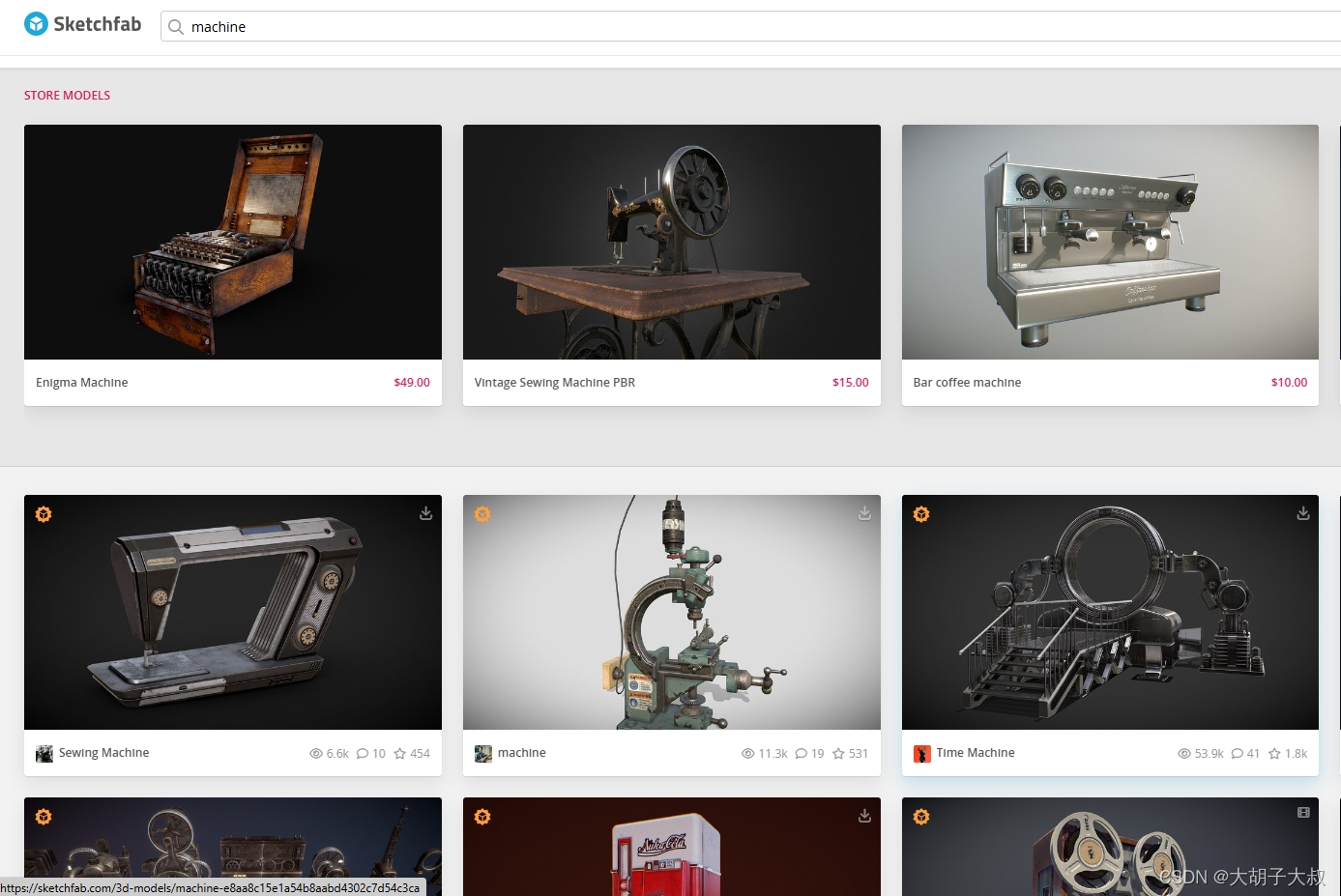
Task: Click the views eye icon next to 53.9k
Action: coord(1184,754)
